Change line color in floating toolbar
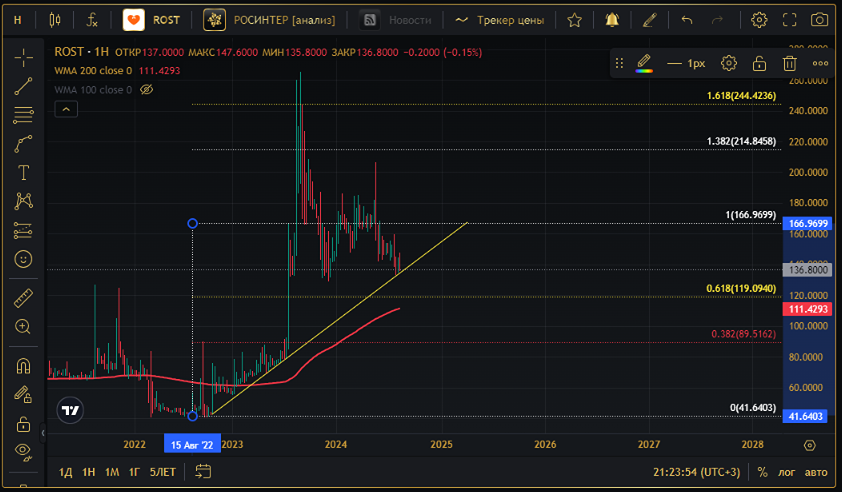Screen dimensions: 842x492 644,63
